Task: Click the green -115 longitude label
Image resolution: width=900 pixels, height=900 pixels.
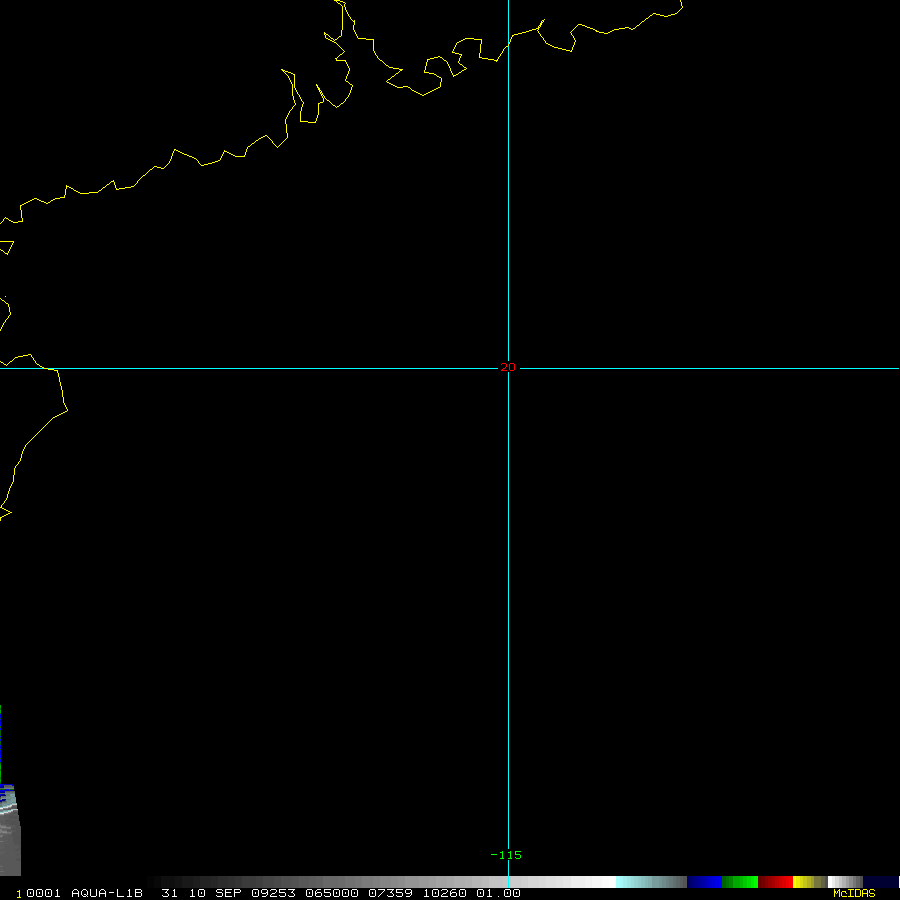Action: 506,855
